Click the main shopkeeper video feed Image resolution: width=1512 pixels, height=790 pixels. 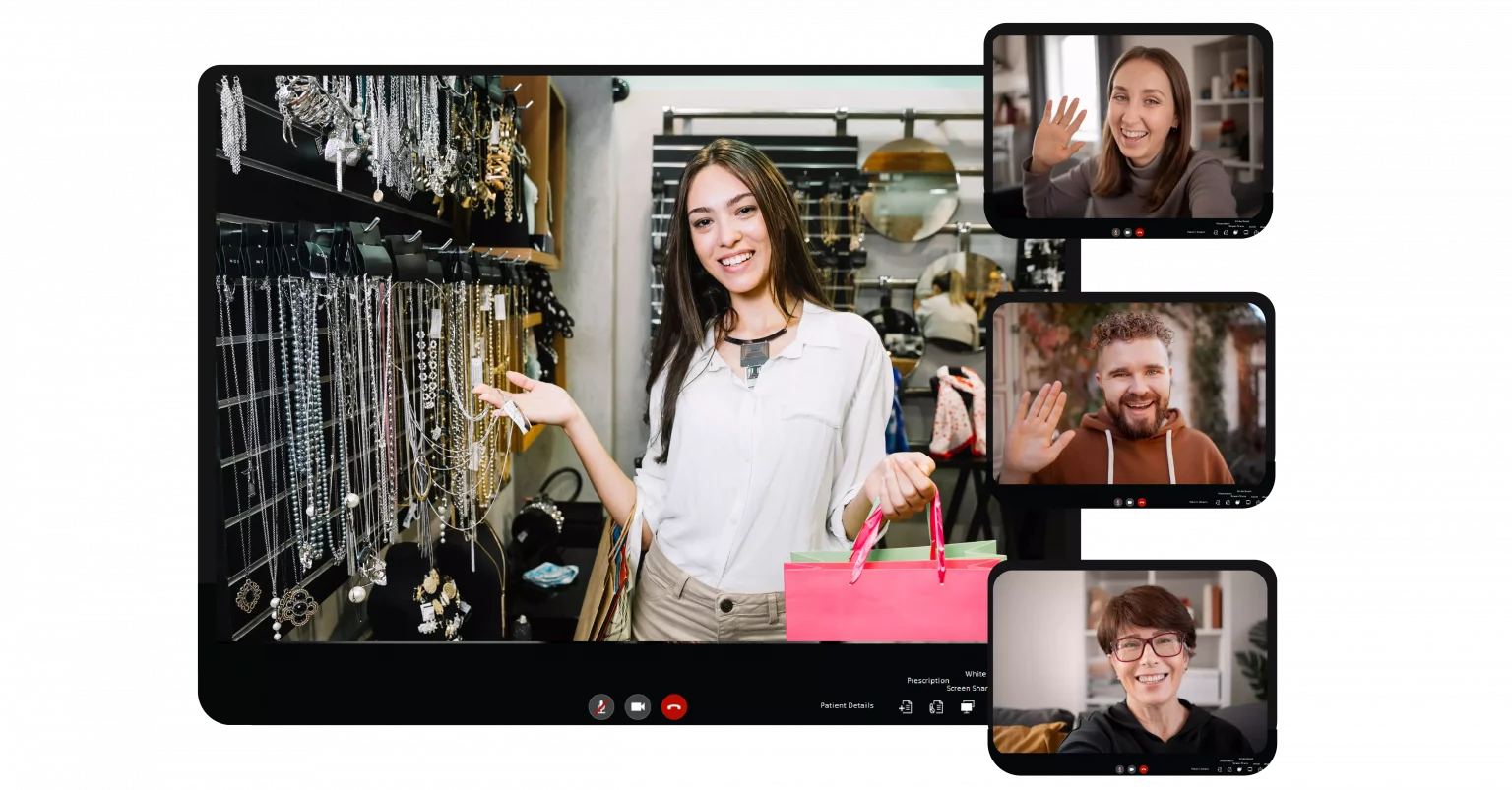coord(610,354)
